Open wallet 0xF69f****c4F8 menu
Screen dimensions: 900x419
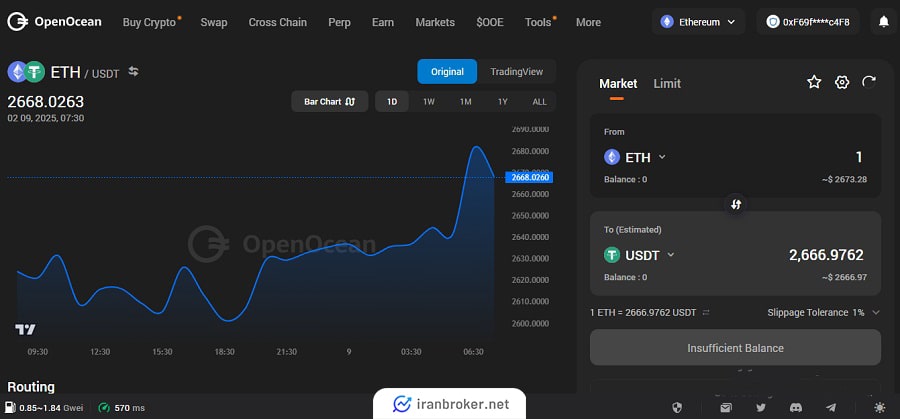[808, 22]
